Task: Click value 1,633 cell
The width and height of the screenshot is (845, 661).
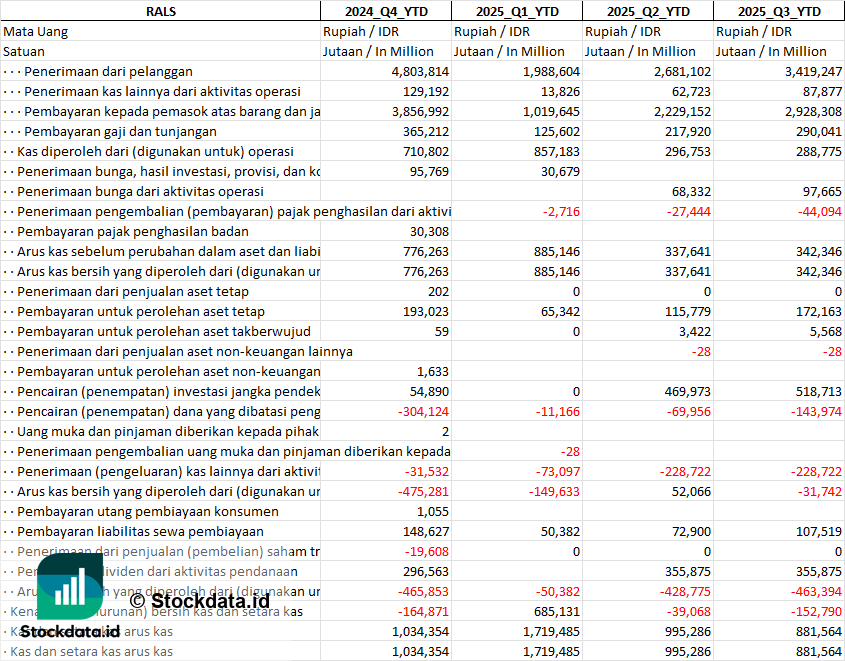Action: (386, 371)
